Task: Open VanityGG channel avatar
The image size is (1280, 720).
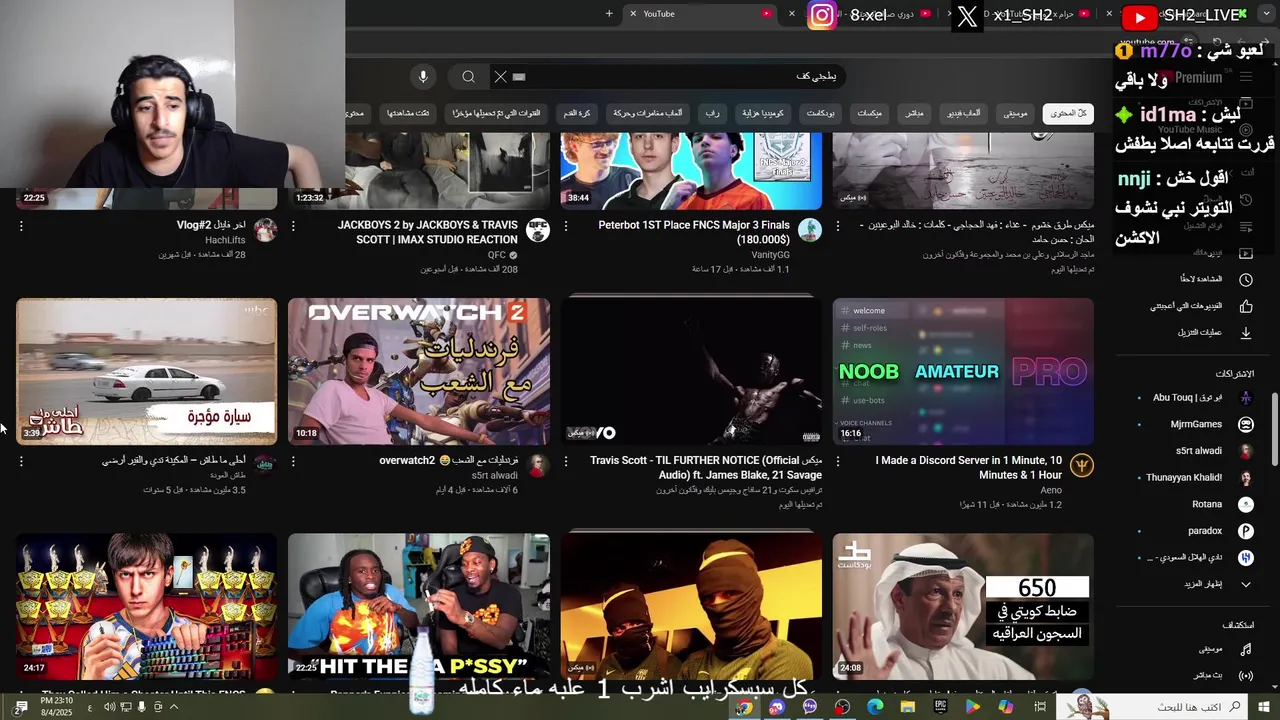Action: click(810, 230)
